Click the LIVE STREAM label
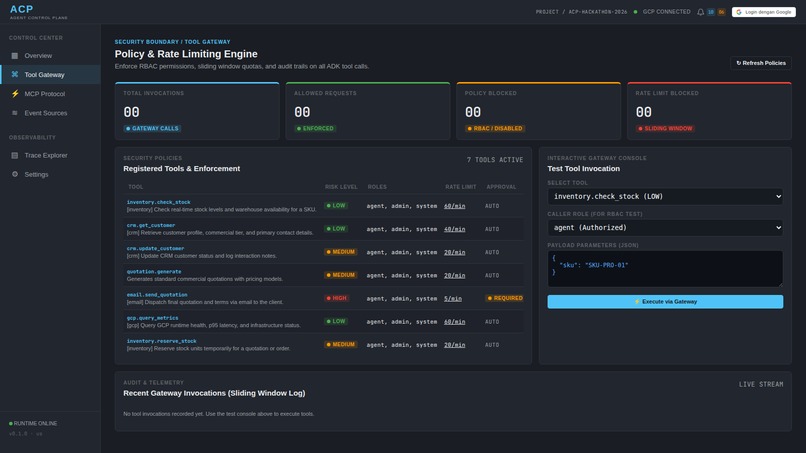The image size is (806, 453). pos(761,384)
